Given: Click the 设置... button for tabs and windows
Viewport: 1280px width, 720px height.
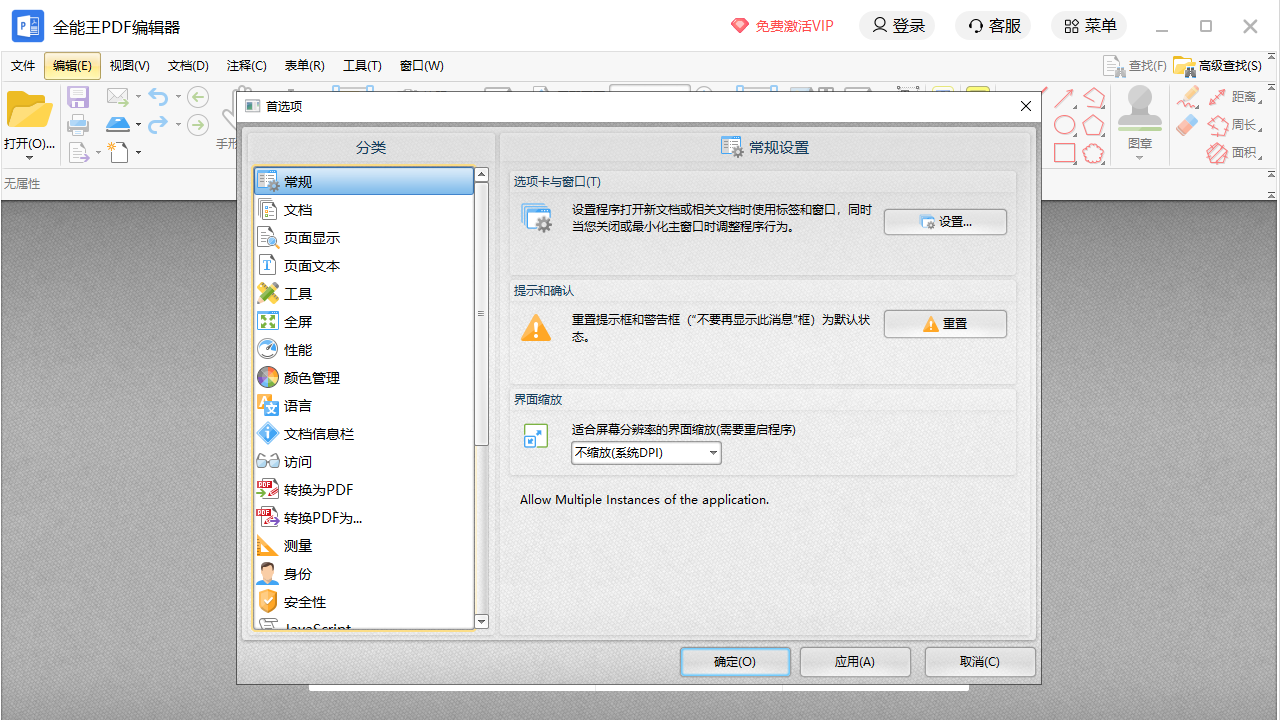Looking at the screenshot, I should (x=944, y=221).
